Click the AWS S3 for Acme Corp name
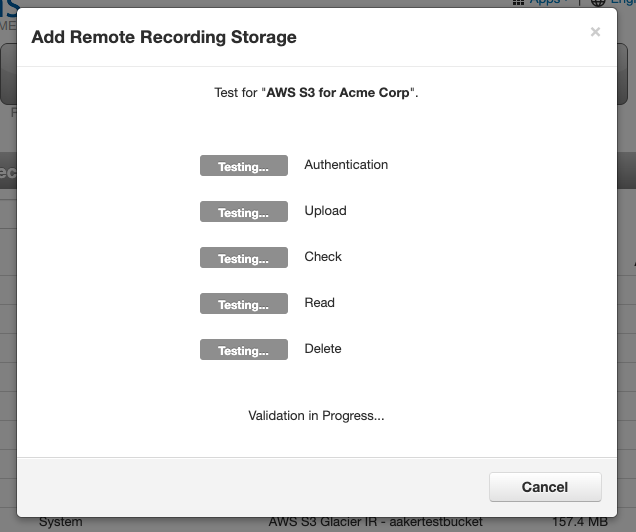Screen dimensions: 636x532 pos(337,92)
